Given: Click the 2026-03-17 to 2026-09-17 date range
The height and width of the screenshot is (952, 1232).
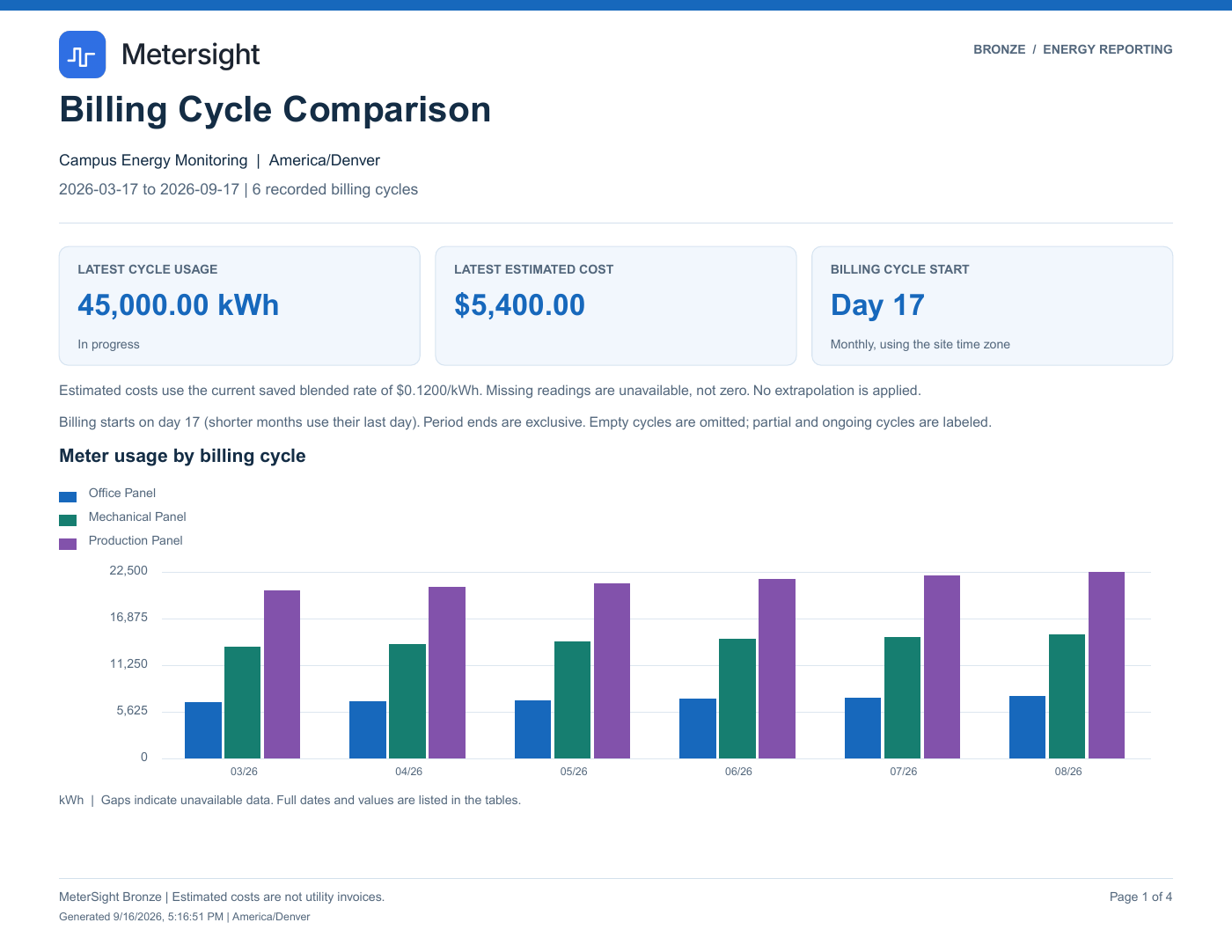Looking at the screenshot, I should point(149,189).
